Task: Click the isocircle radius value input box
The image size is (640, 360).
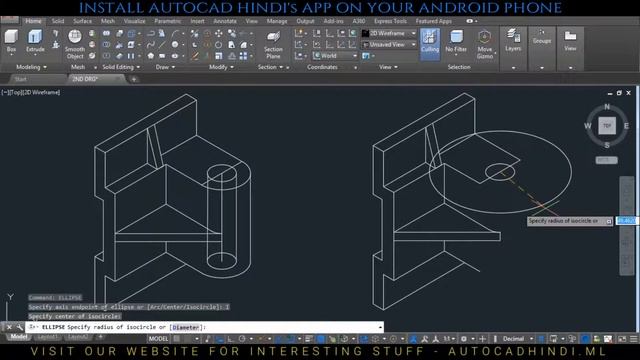Action: click(x=626, y=221)
